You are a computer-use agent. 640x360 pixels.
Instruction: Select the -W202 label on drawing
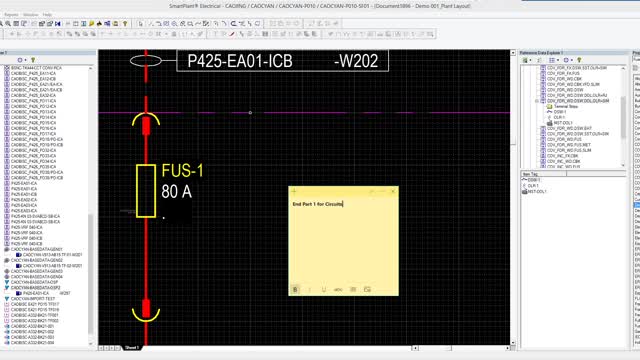pos(356,61)
